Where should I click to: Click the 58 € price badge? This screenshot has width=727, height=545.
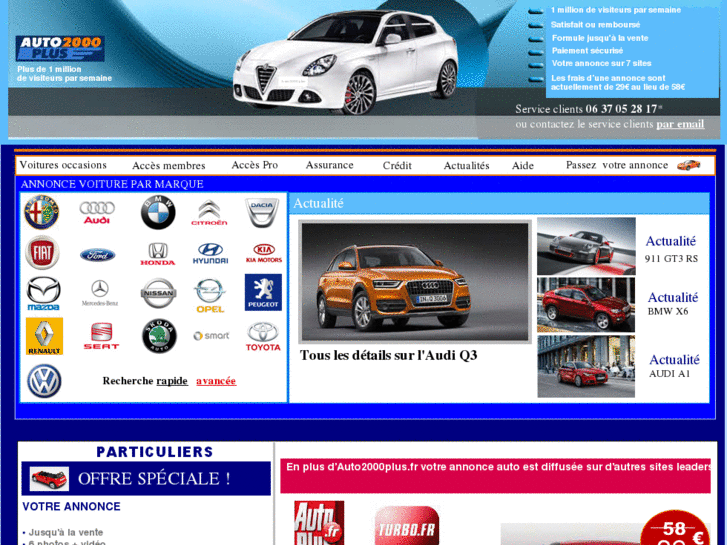tap(675, 528)
